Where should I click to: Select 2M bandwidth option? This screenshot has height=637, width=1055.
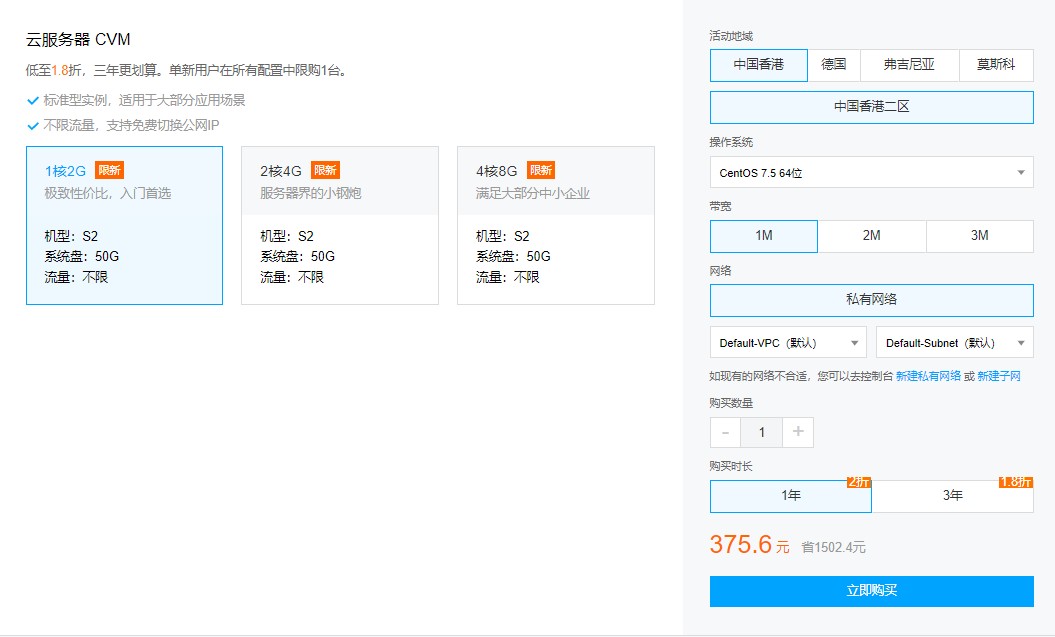pyautogui.click(x=872, y=236)
